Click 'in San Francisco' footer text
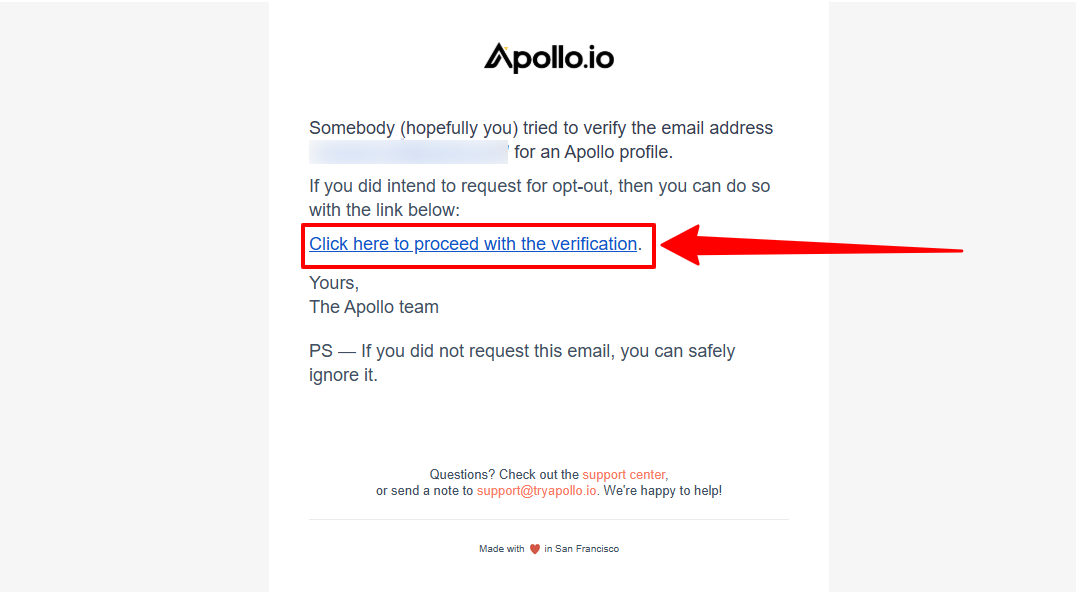The image size is (1076, 595). point(582,549)
